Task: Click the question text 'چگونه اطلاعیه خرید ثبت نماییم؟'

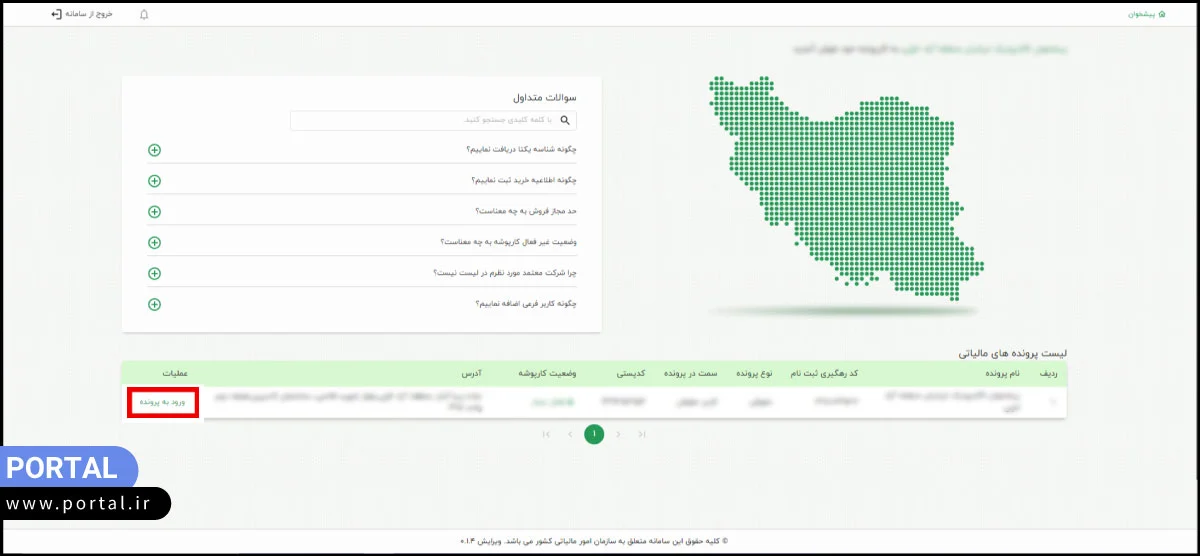Action: pyautogui.click(x=525, y=181)
